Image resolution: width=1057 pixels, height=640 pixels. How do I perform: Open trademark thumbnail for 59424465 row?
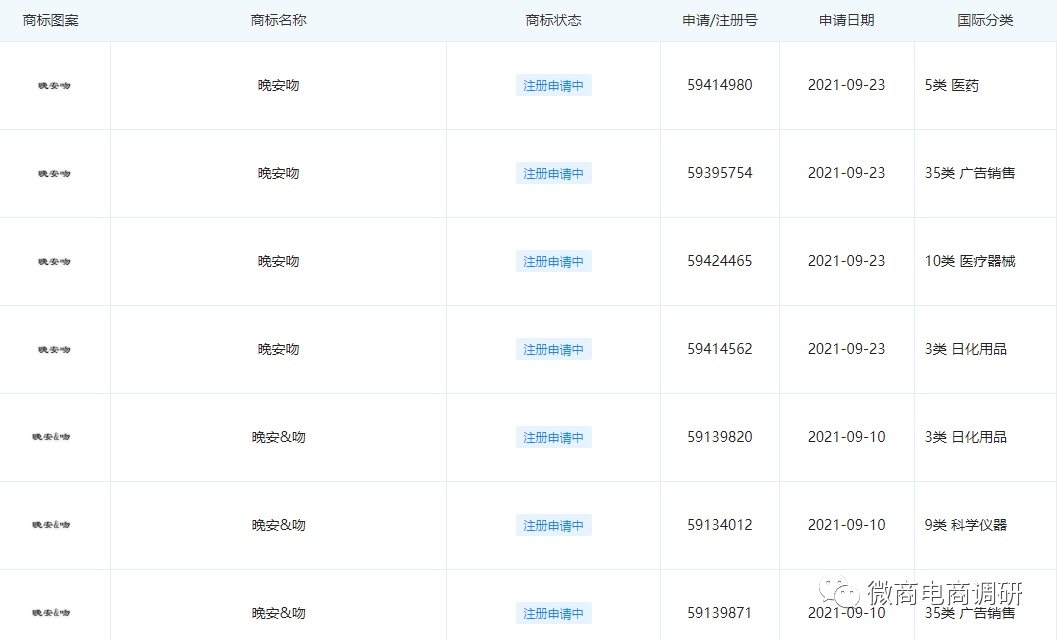point(54,262)
